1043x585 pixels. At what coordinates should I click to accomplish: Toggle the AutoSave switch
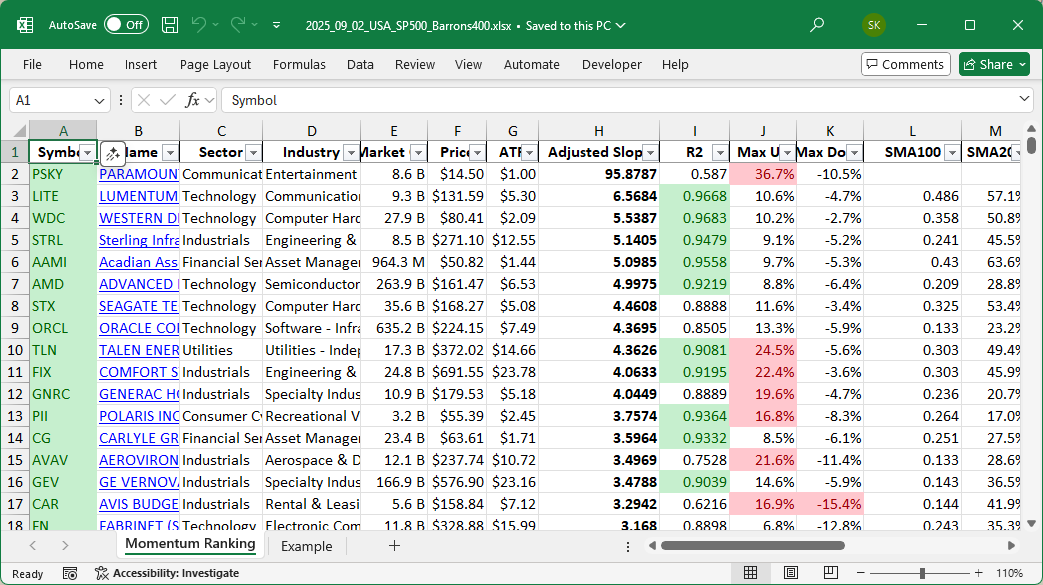point(126,25)
